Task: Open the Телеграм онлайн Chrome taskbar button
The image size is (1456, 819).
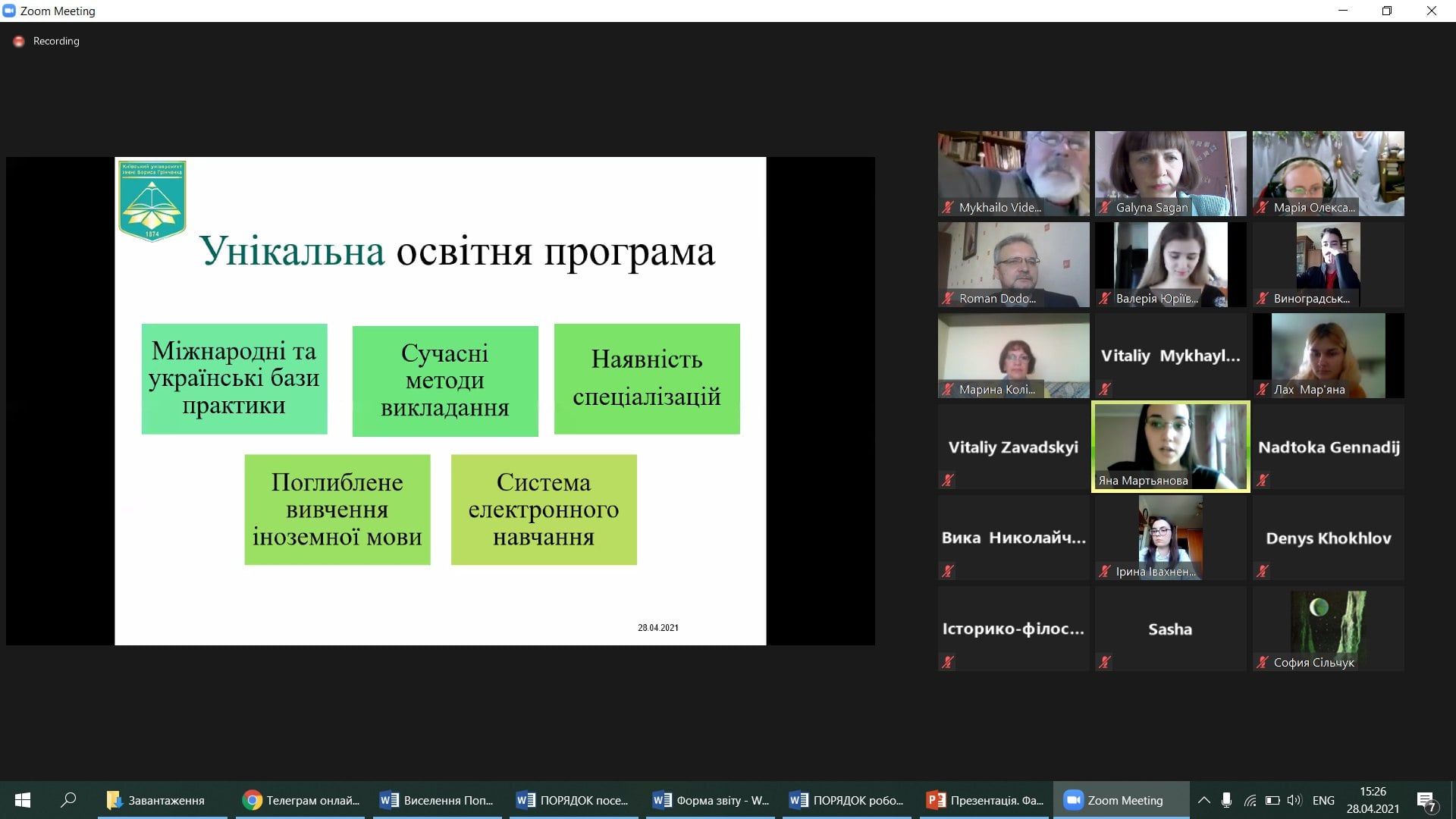Action: 301,800
